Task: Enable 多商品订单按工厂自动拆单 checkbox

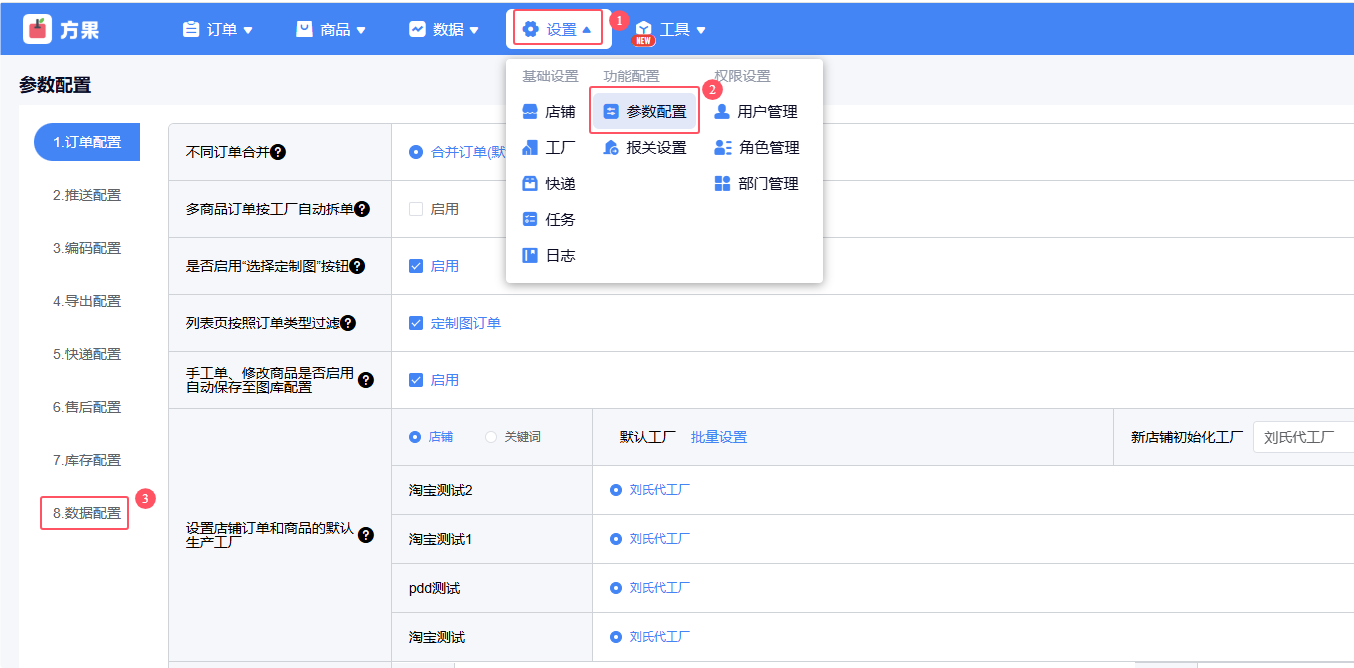Action: pyautogui.click(x=416, y=209)
